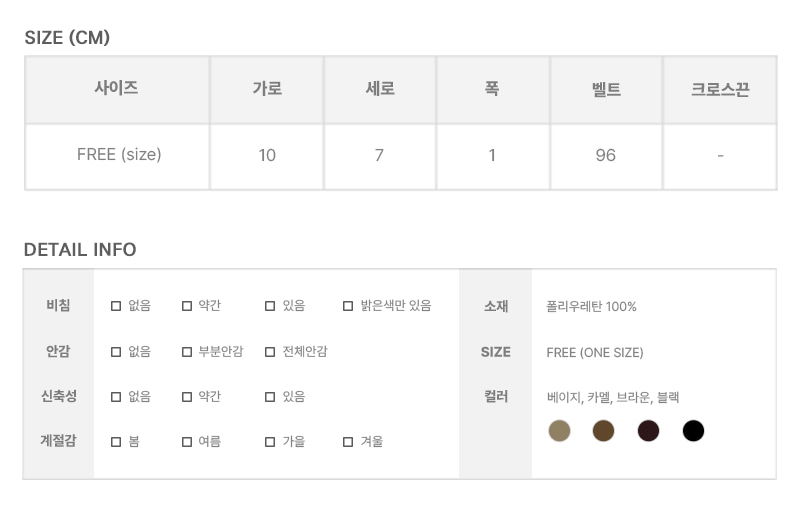Viewport: 800px width, 528px height.
Task: Check 약간 box in 신축성 row
Action: [x=187, y=397]
